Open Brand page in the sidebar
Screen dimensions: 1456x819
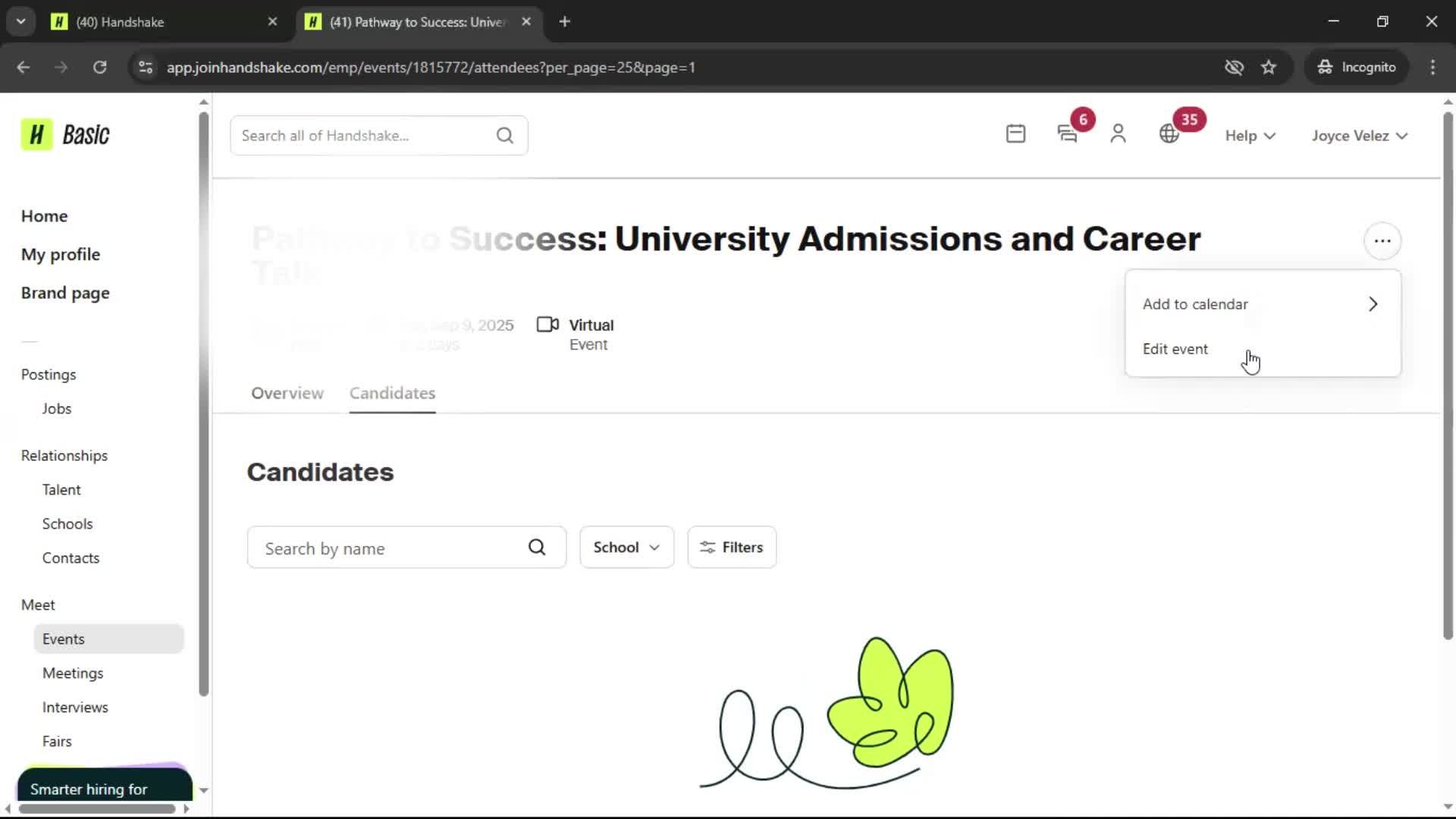coord(65,293)
